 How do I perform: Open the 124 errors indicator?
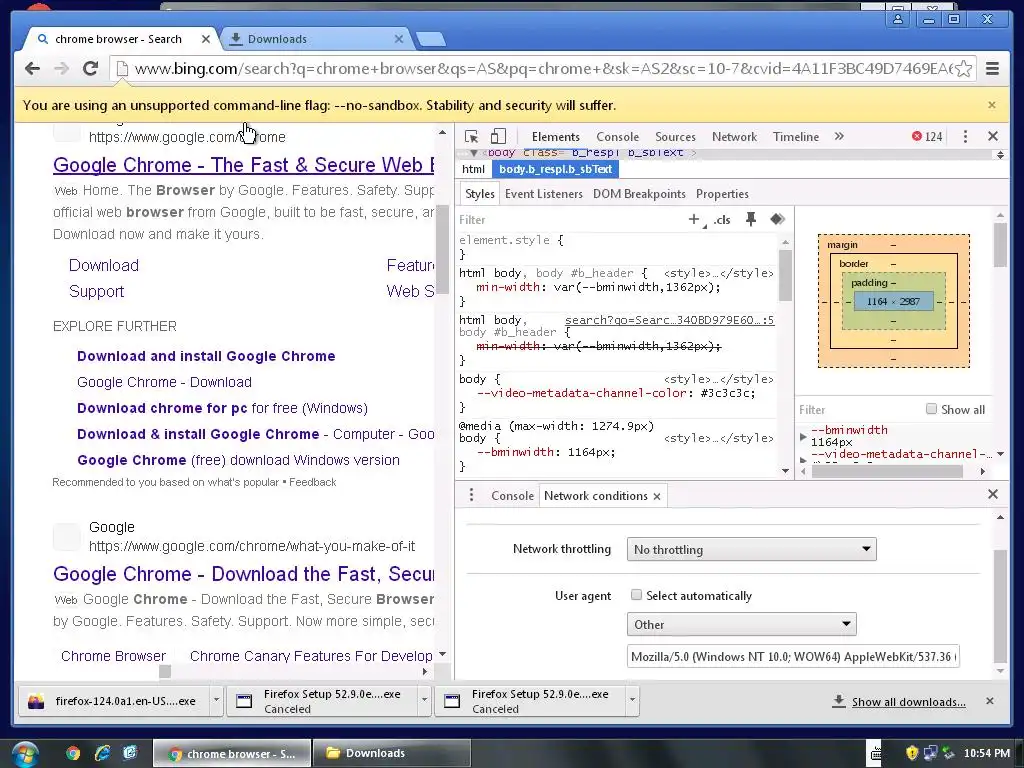tap(927, 136)
